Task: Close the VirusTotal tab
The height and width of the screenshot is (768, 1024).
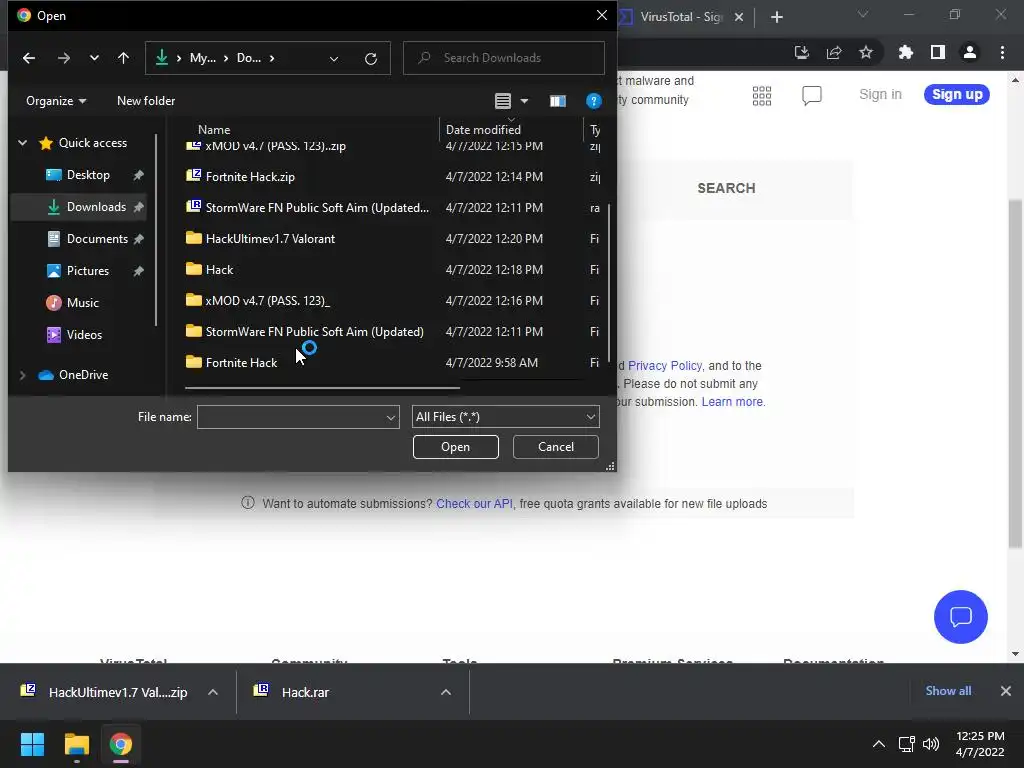Action: [x=739, y=17]
